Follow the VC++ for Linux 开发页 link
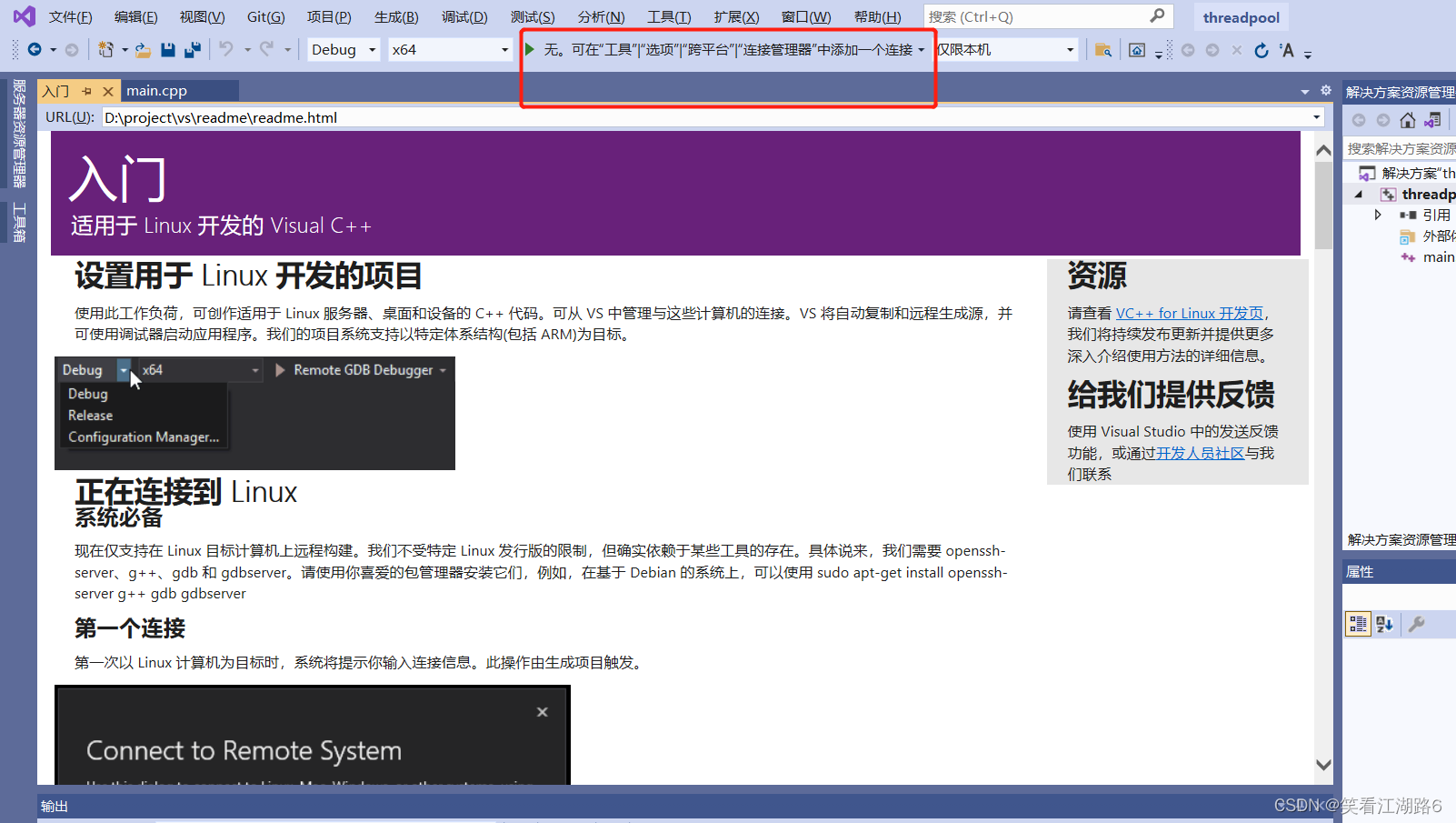This screenshot has height=823, width=1456. [x=1188, y=312]
